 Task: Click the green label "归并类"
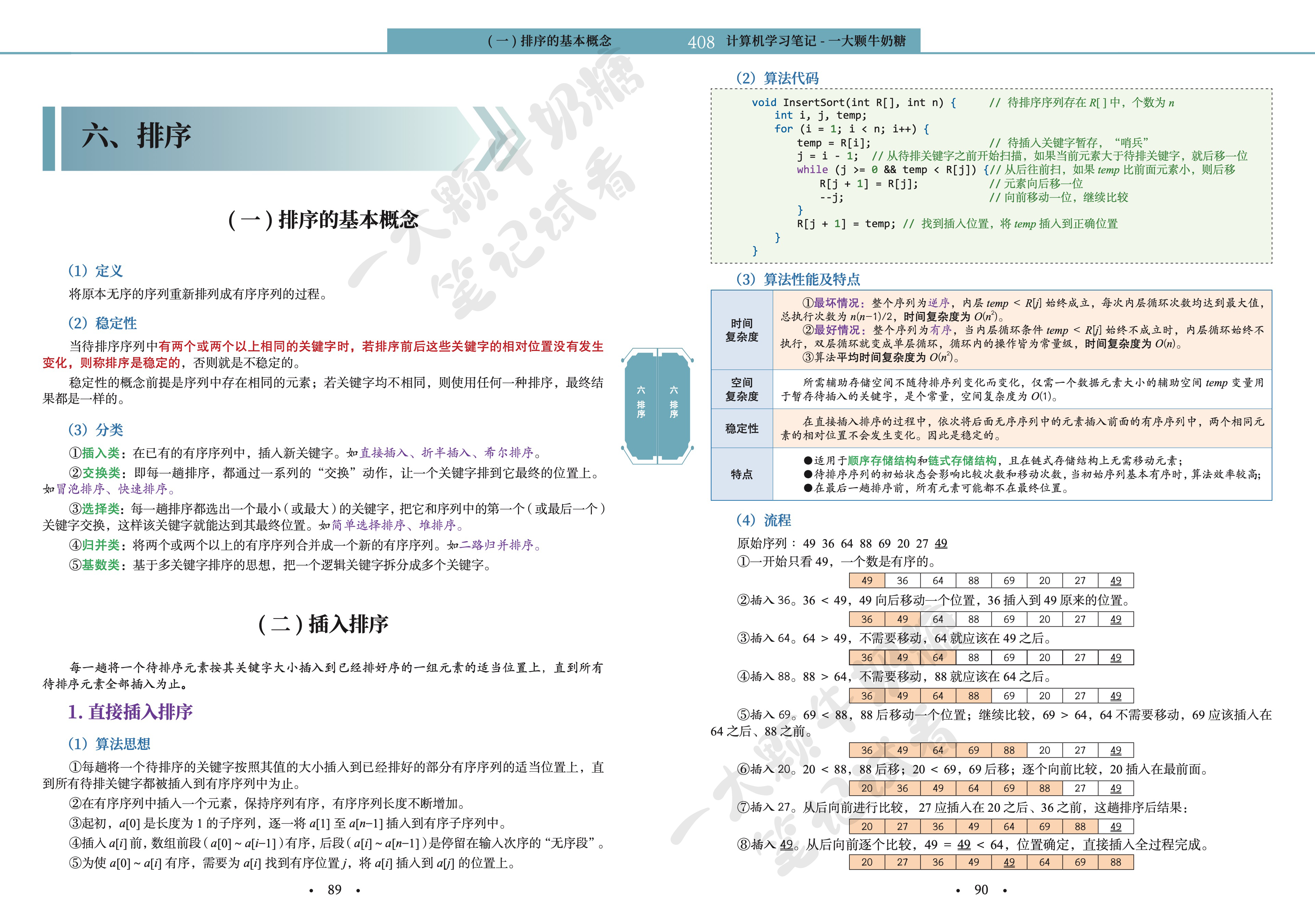point(101,545)
